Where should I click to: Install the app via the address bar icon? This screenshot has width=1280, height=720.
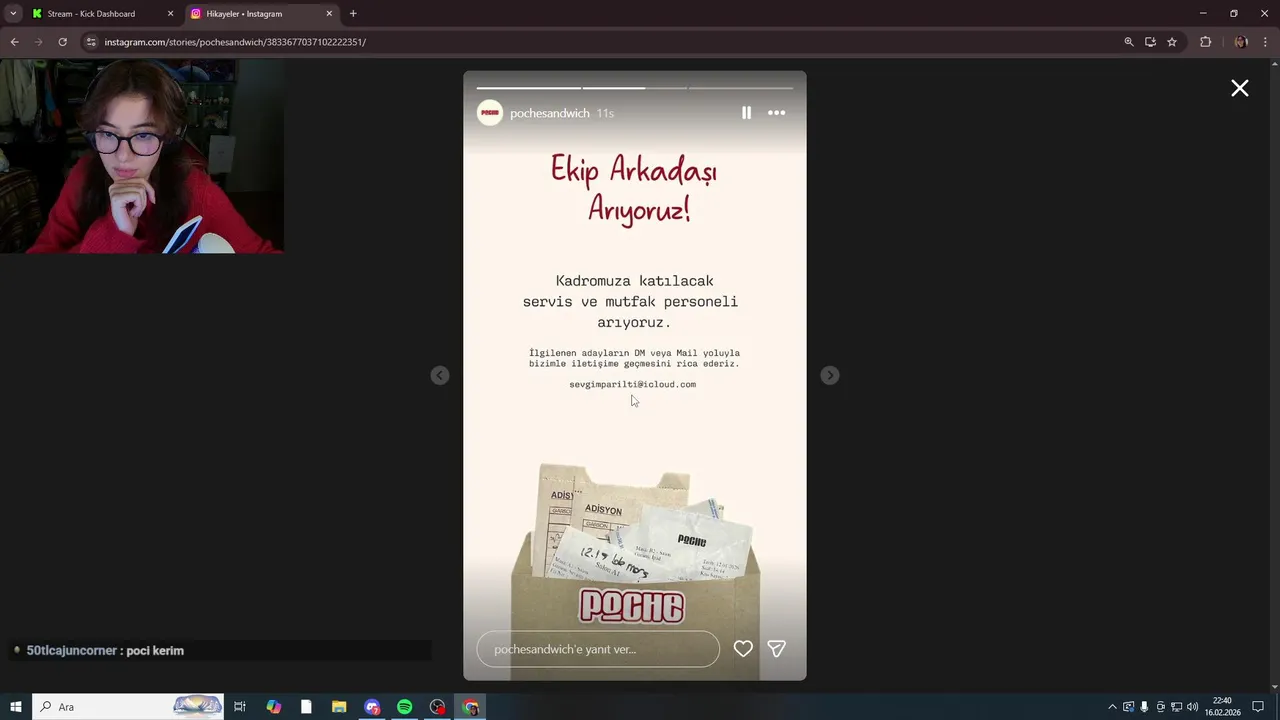1150,42
